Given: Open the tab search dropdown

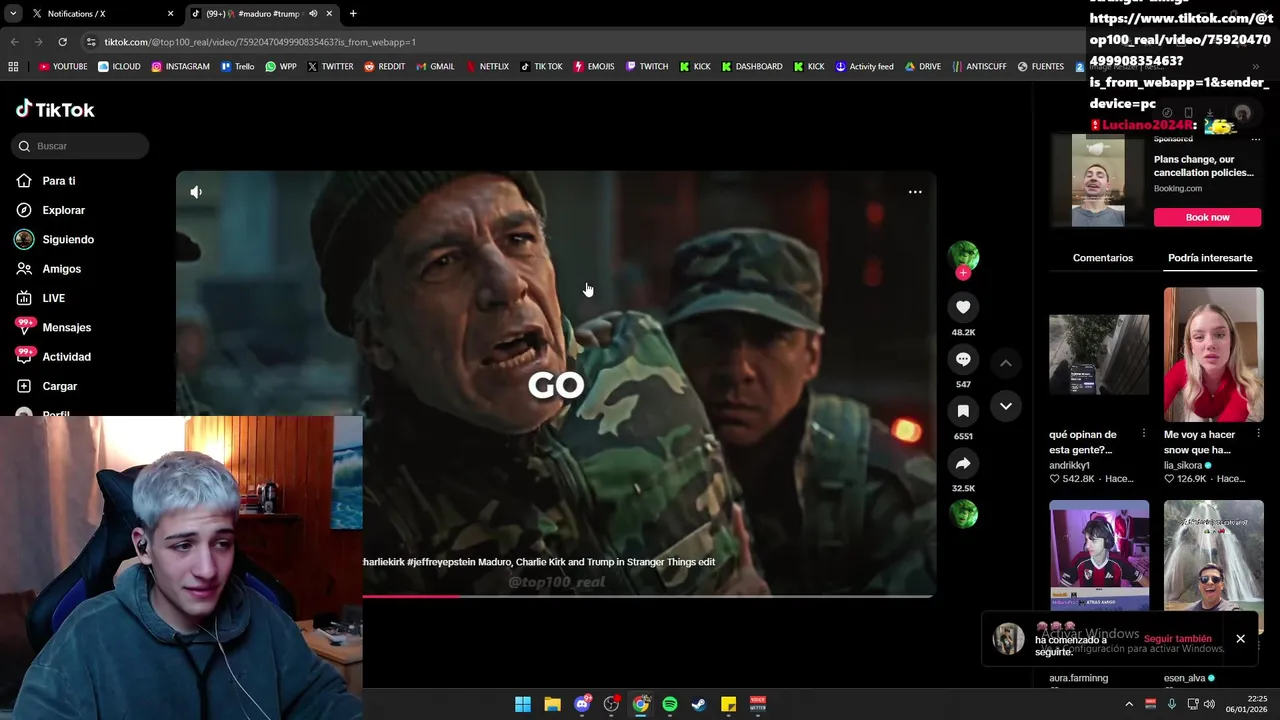Looking at the screenshot, I should pos(12,14).
